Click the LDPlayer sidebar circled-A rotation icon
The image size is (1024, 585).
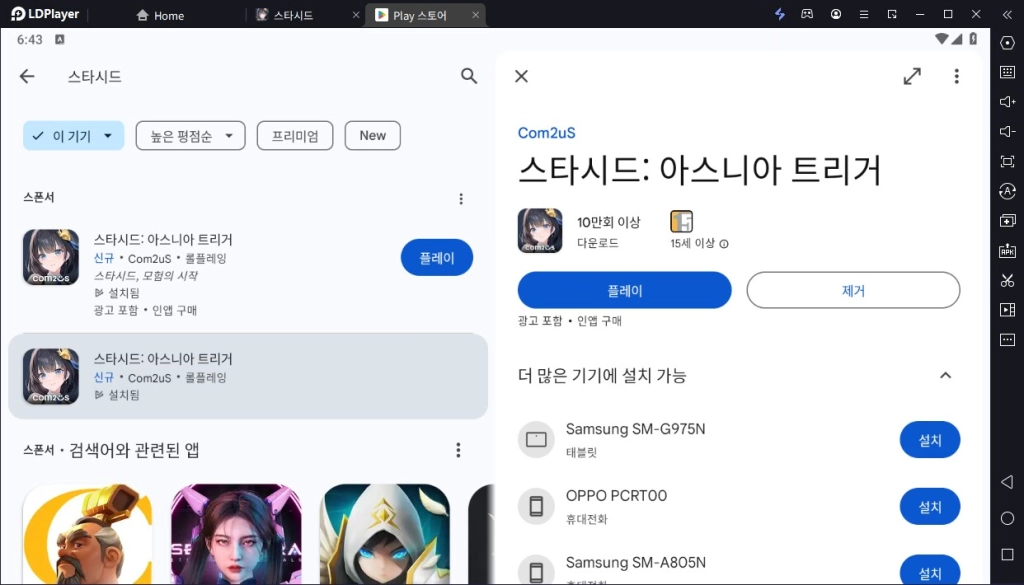(1007, 191)
